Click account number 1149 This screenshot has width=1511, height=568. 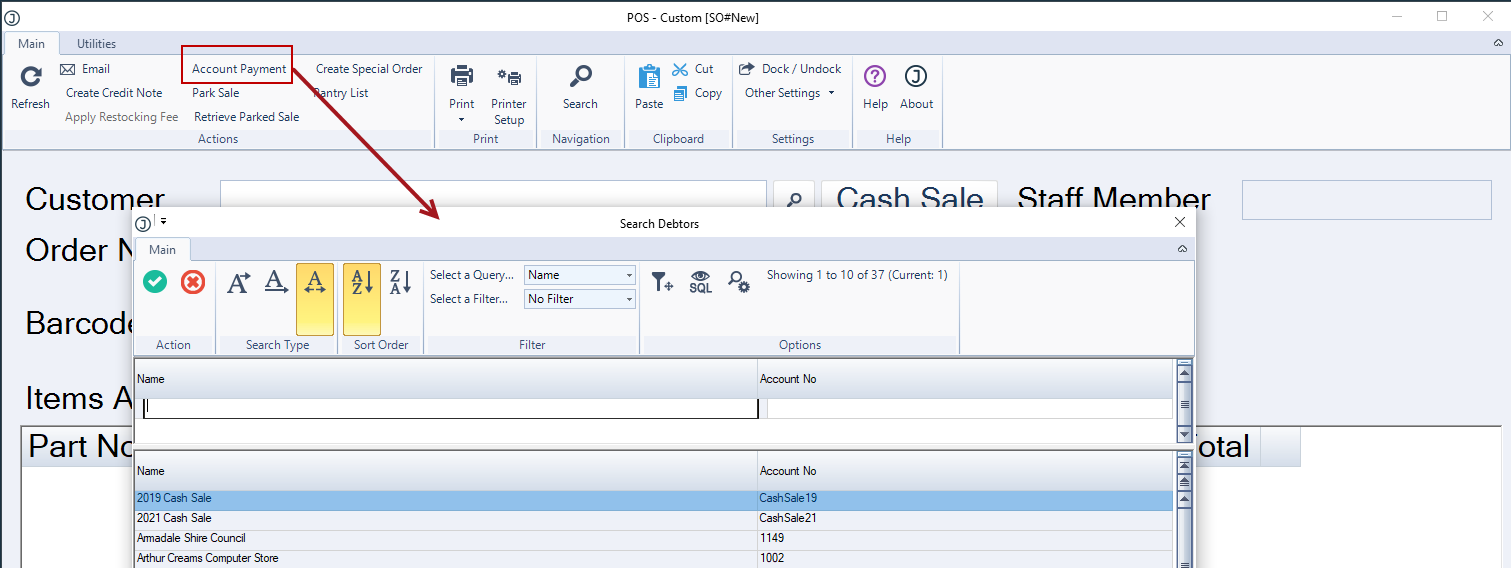pyautogui.click(x=772, y=538)
